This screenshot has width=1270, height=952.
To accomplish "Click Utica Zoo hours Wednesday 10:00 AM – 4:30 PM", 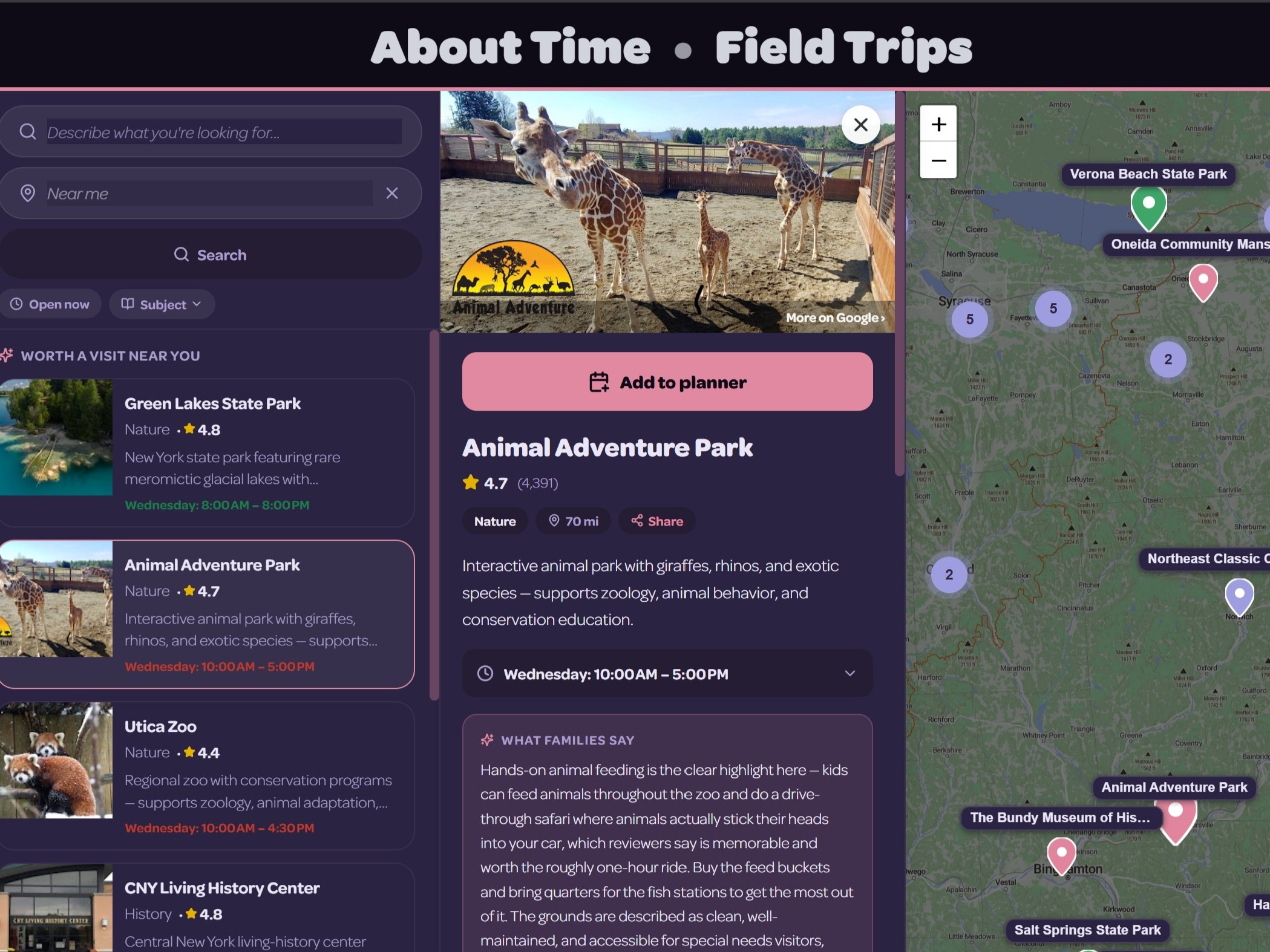I will coord(219,828).
